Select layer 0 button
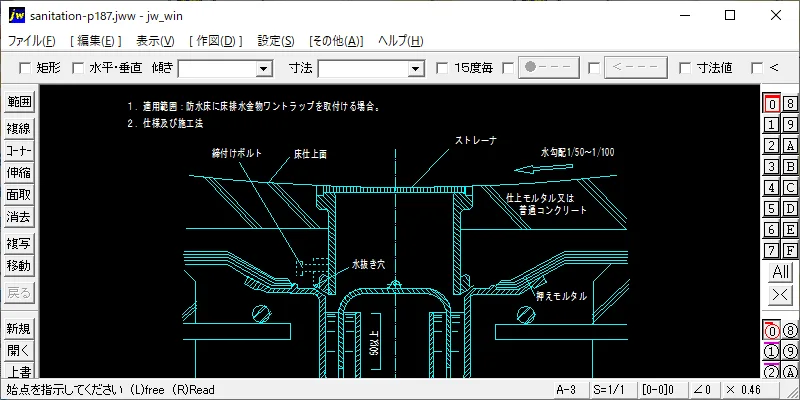The width and height of the screenshot is (800, 400). 771,104
